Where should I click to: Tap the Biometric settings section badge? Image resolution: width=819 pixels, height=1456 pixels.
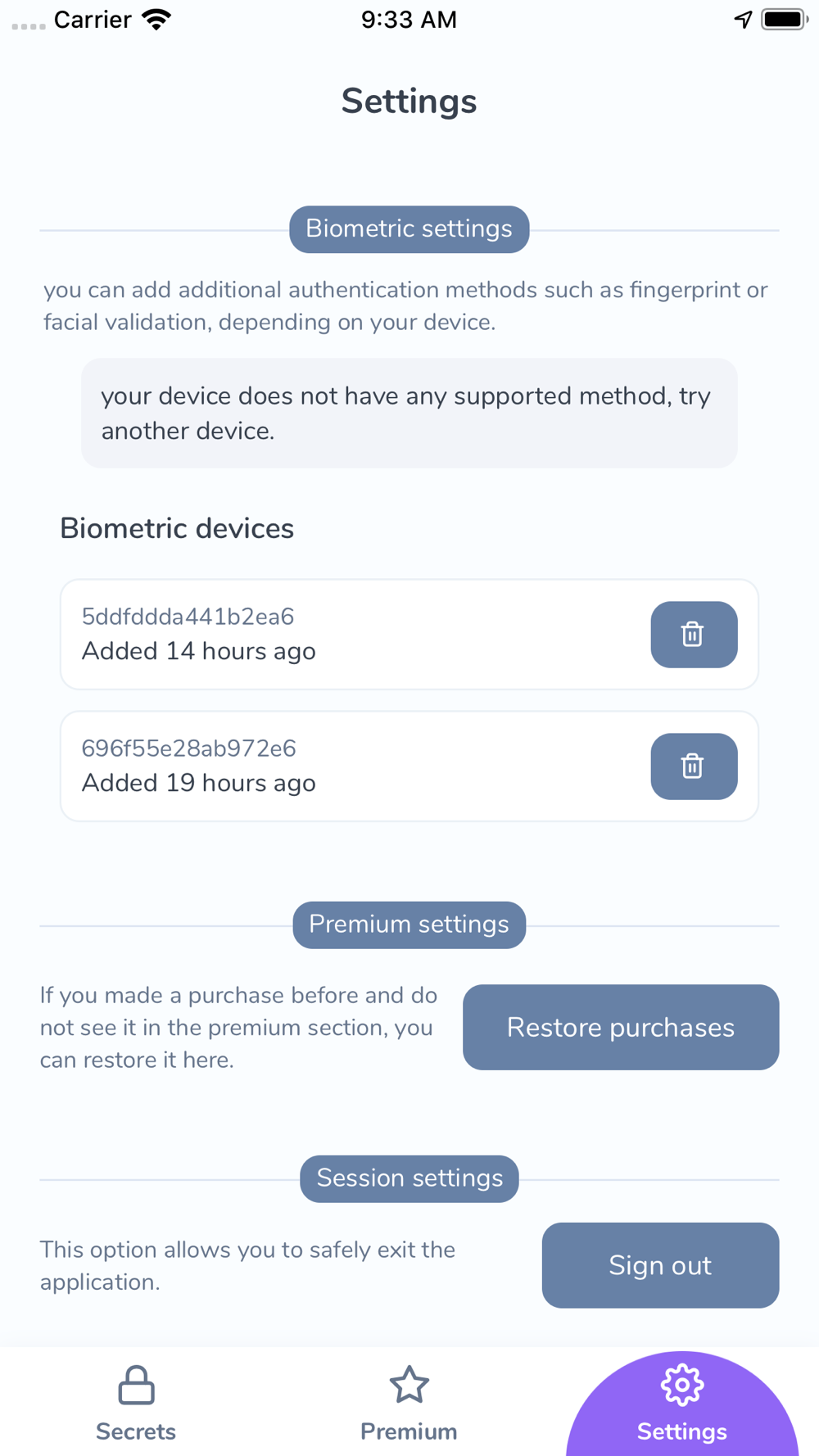click(x=409, y=229)
